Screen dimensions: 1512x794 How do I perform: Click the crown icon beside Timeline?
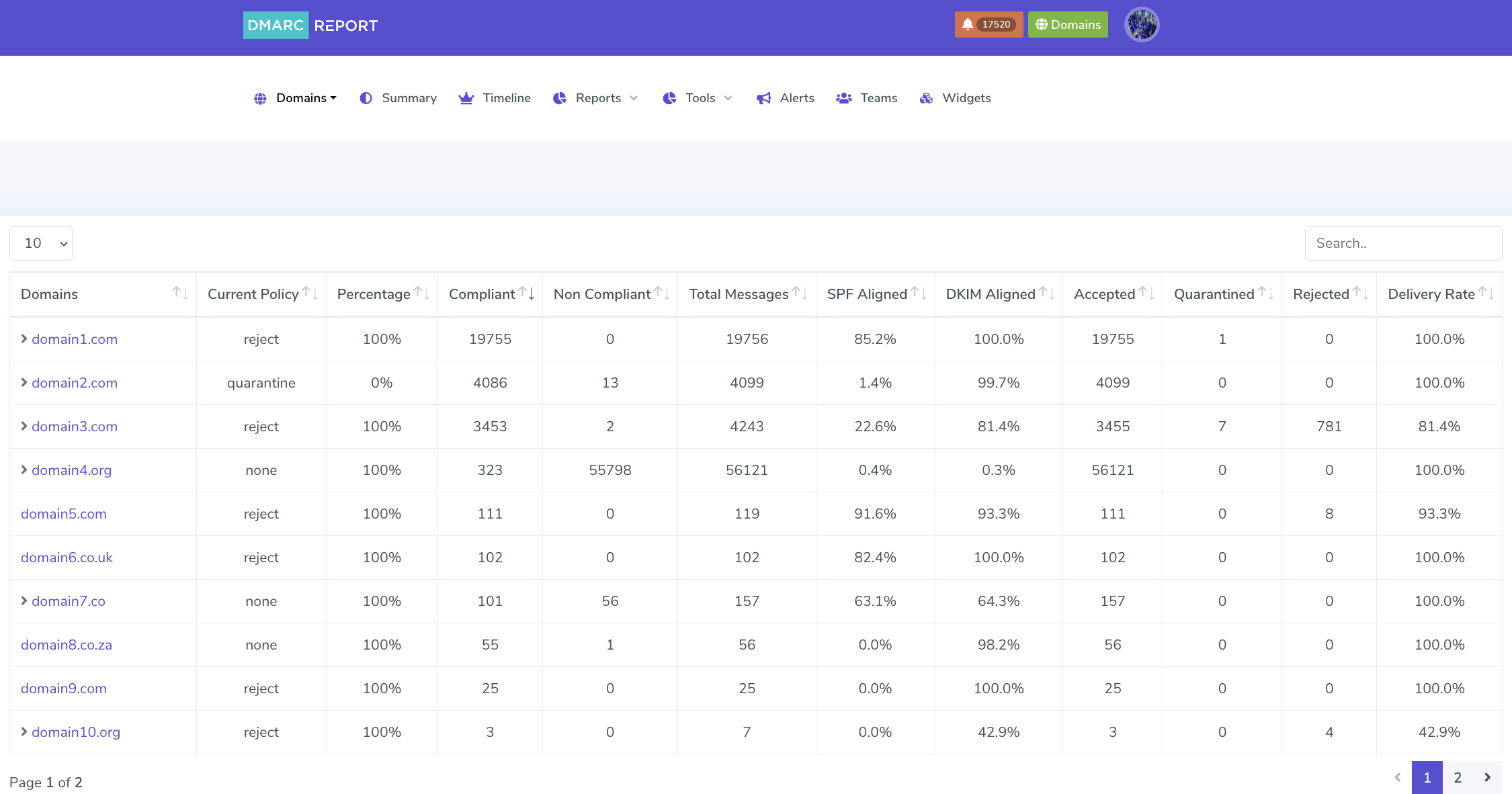click(466, 98)
